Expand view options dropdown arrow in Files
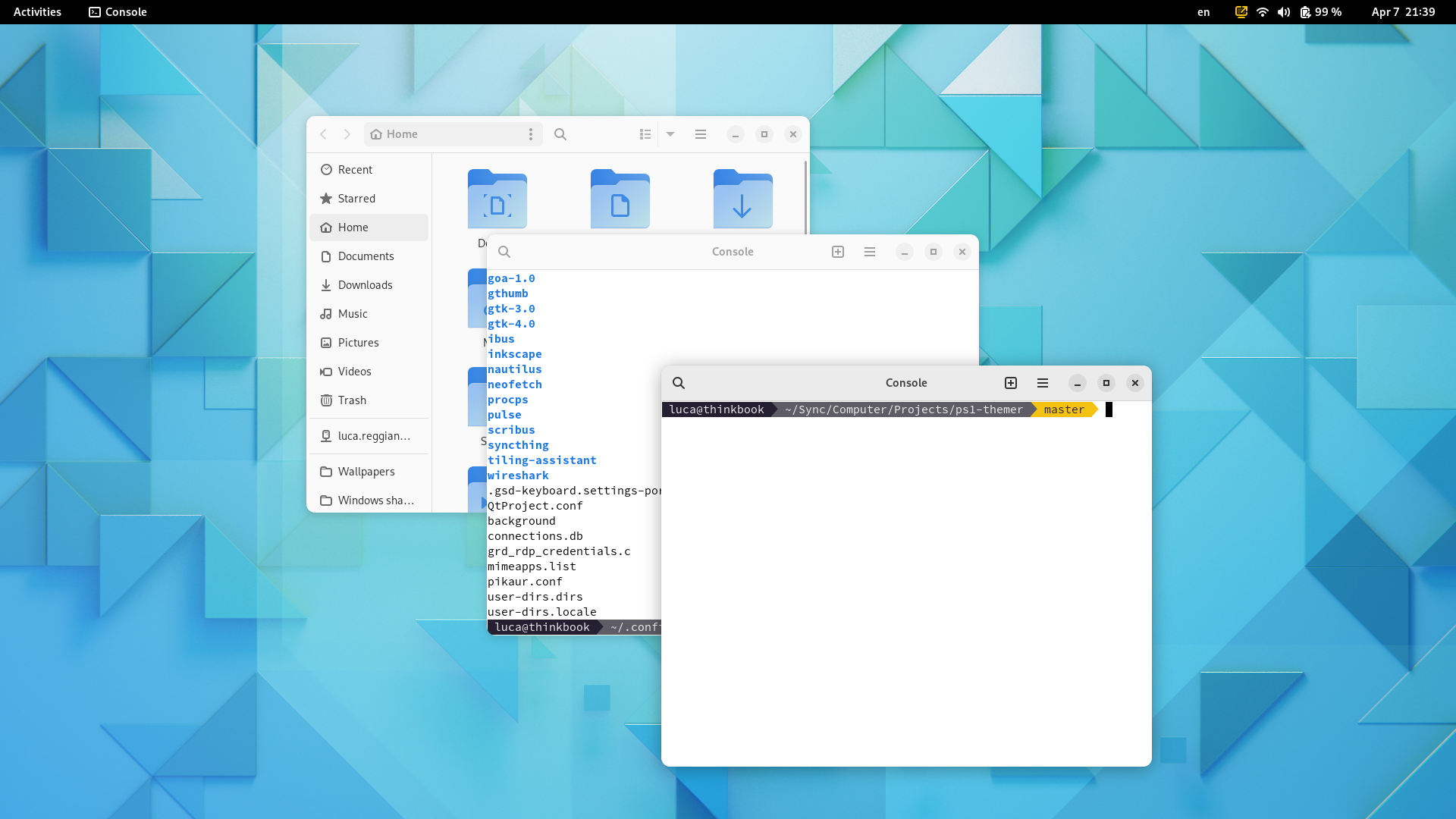This screenshot has height=819, width=1456. pyautogui.click(x=670, y=134)
